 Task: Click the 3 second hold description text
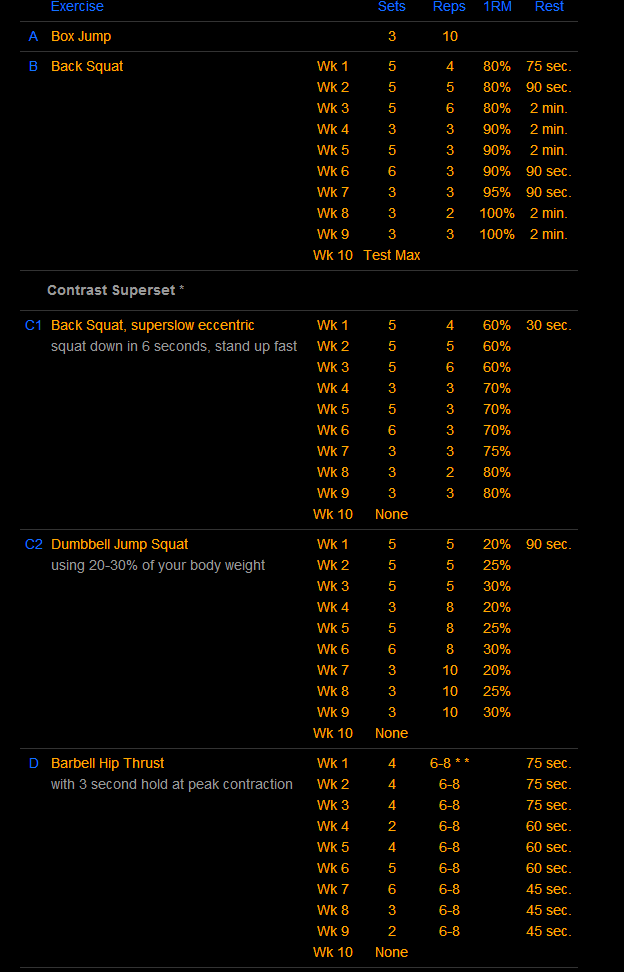click(x=172, y=784)
